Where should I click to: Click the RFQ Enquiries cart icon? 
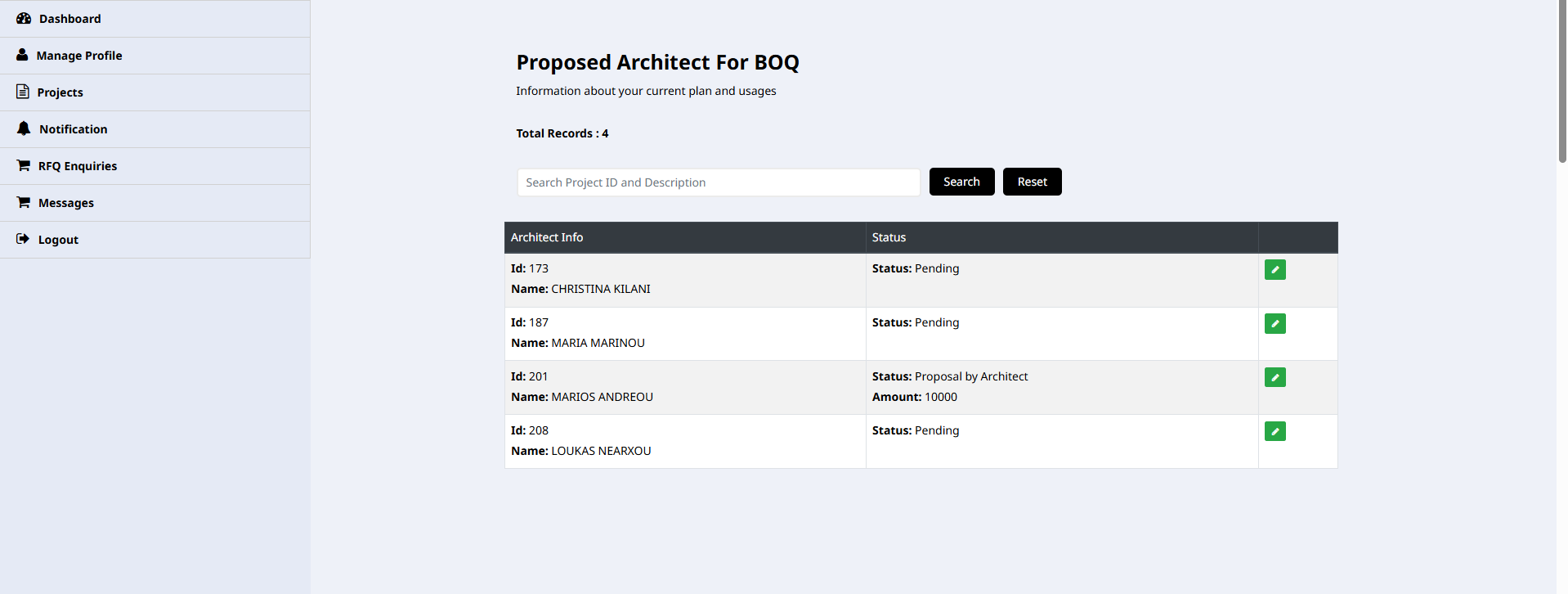[x=24, y=165]
